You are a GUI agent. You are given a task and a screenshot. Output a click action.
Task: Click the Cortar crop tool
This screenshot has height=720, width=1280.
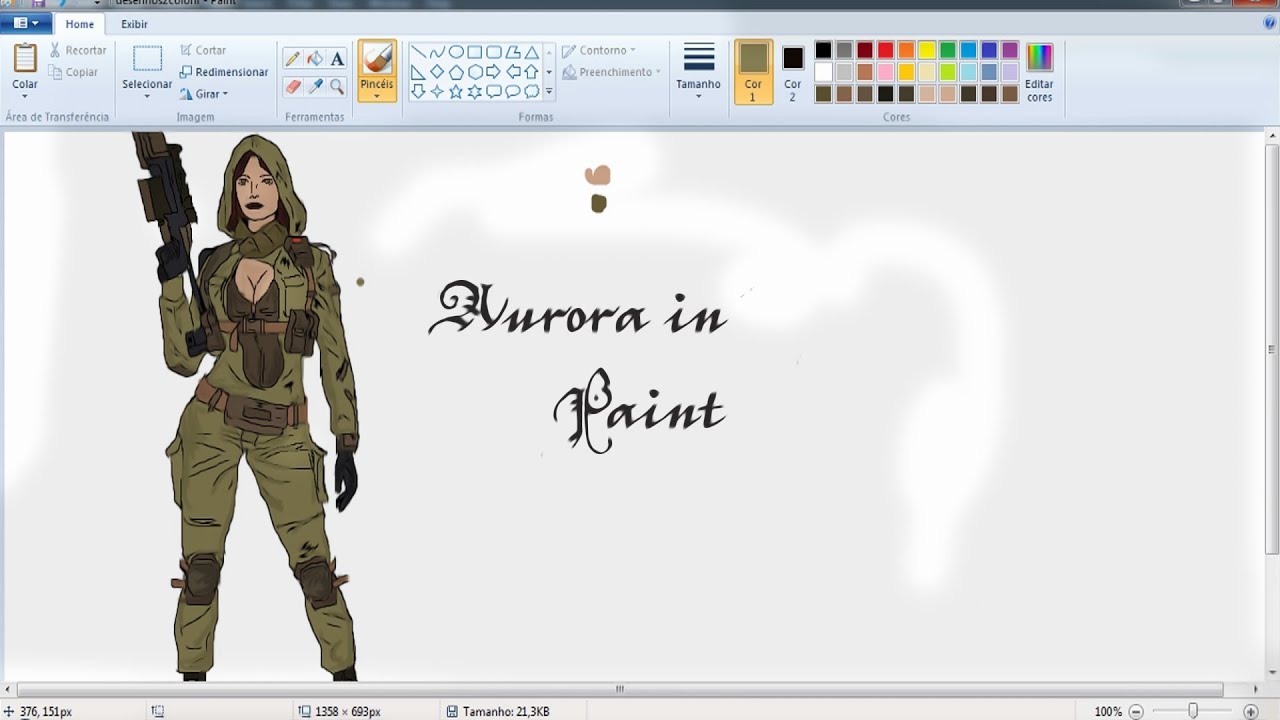click(x=203, y=50)
